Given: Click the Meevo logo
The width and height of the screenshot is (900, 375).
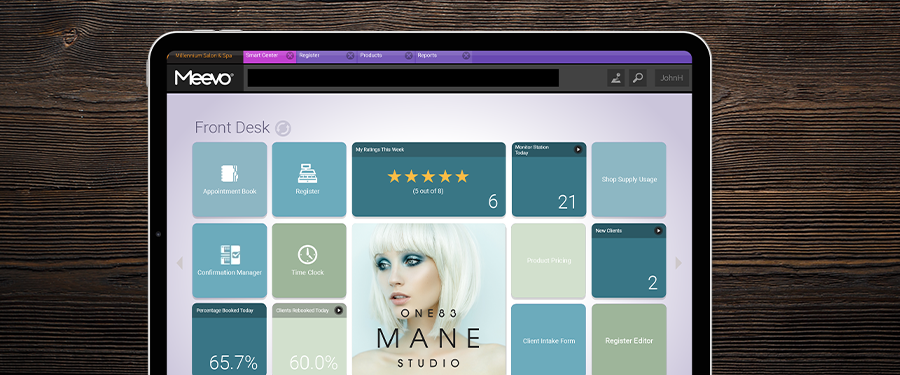Looking at the screenshot, I should tap(204, 78).
